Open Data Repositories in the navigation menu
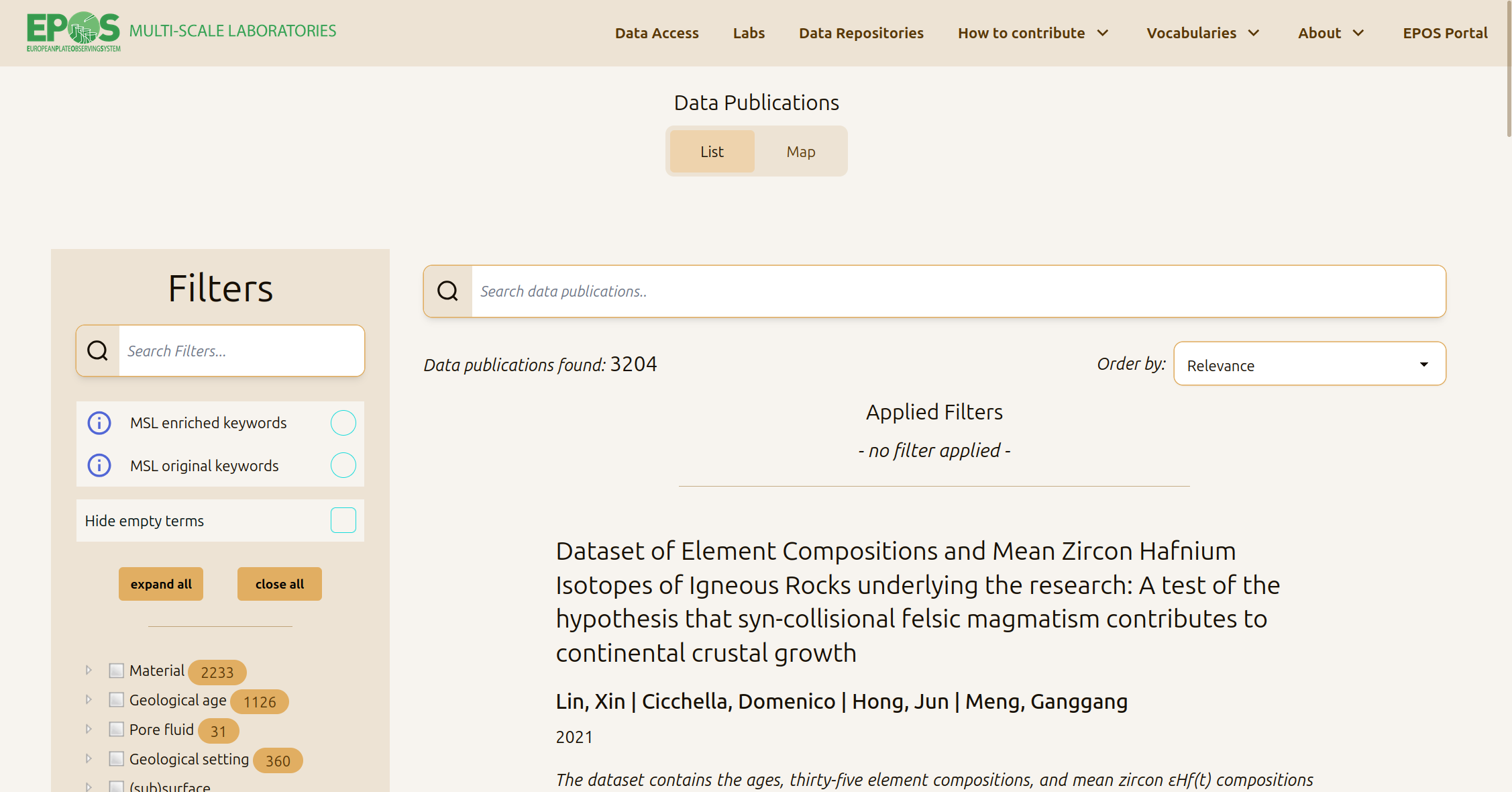This screenshot has height=792, width=1512. coord(861,33)
